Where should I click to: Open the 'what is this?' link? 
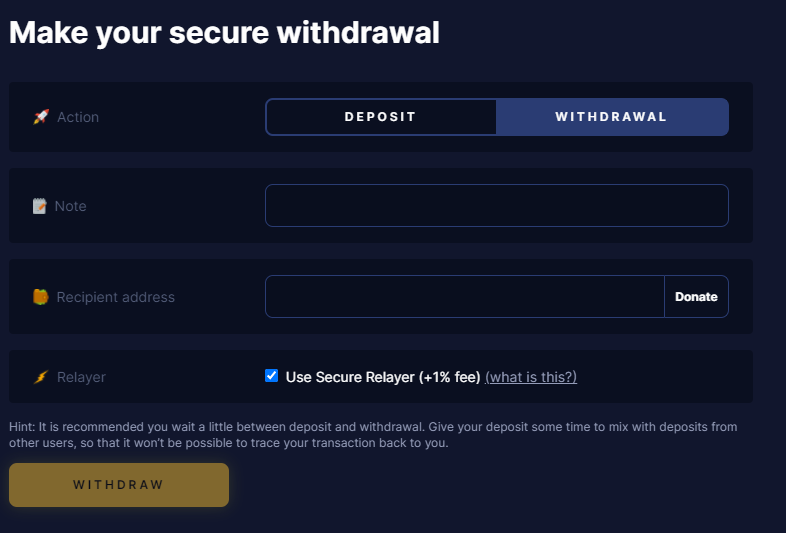531,377
